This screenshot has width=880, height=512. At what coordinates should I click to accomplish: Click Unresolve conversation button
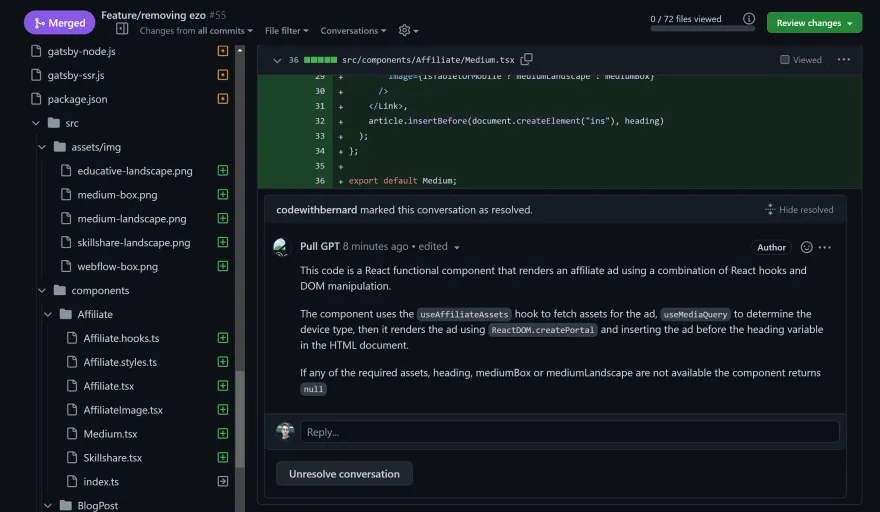pos(344,474)
